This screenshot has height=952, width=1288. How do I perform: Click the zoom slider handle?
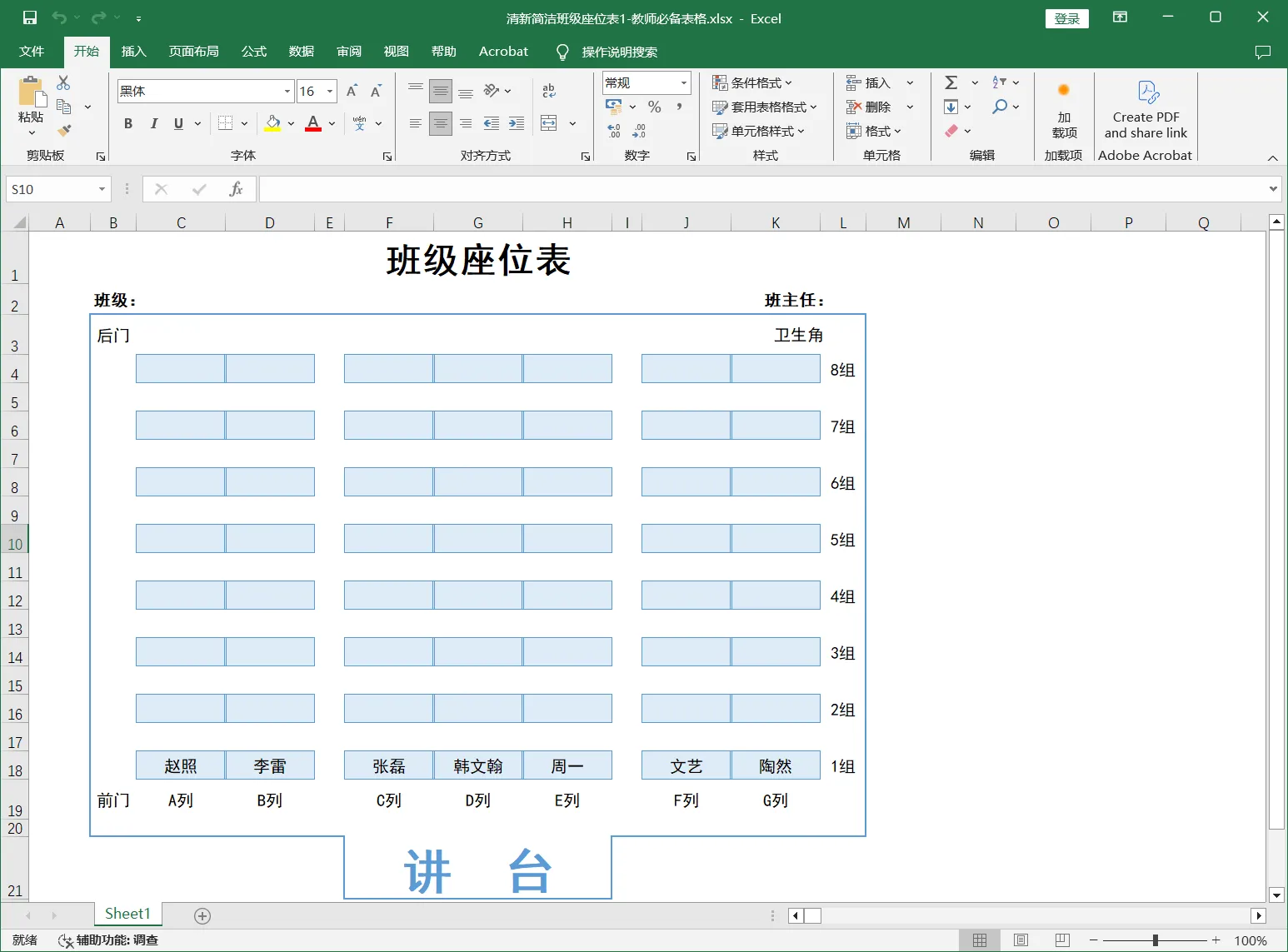(1155, 940)
